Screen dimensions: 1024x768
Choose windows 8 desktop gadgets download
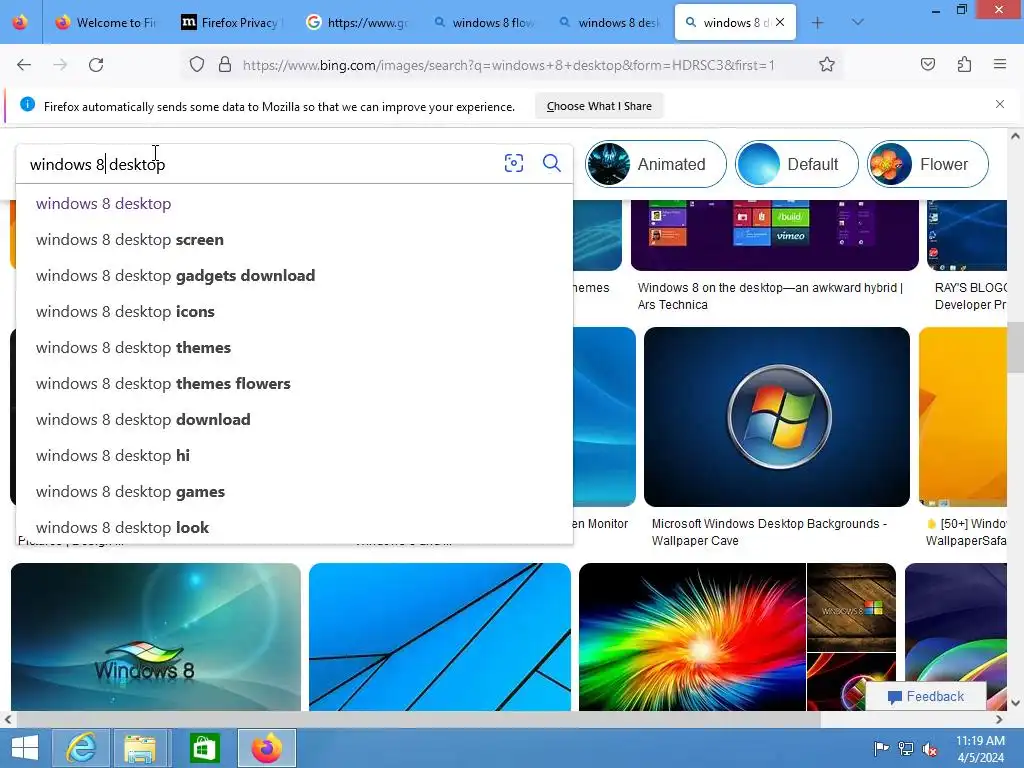tap(295, 276)
